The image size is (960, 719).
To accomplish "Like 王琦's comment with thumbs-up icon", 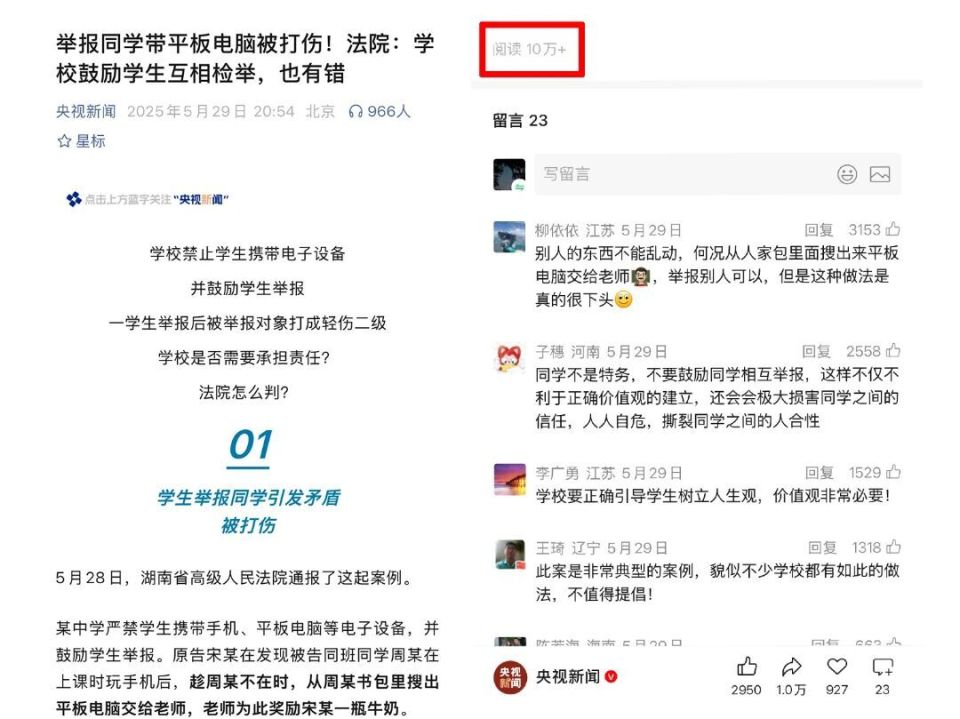I will 893,547.
